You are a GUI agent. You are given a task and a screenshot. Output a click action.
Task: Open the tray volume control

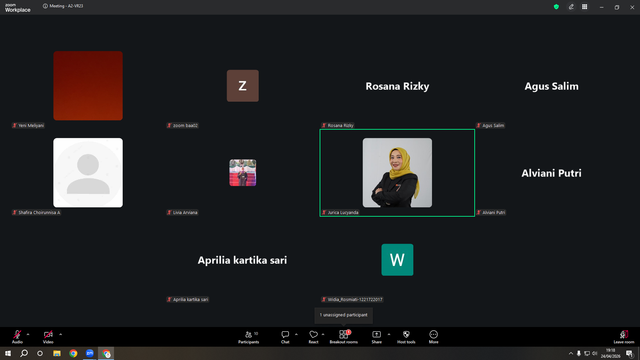click(595, 353)
